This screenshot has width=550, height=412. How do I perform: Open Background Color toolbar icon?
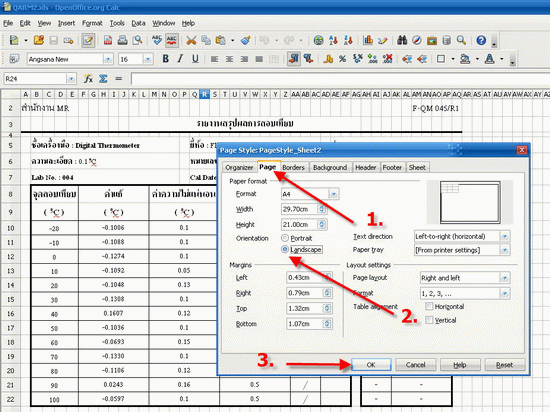coord(465,59)
